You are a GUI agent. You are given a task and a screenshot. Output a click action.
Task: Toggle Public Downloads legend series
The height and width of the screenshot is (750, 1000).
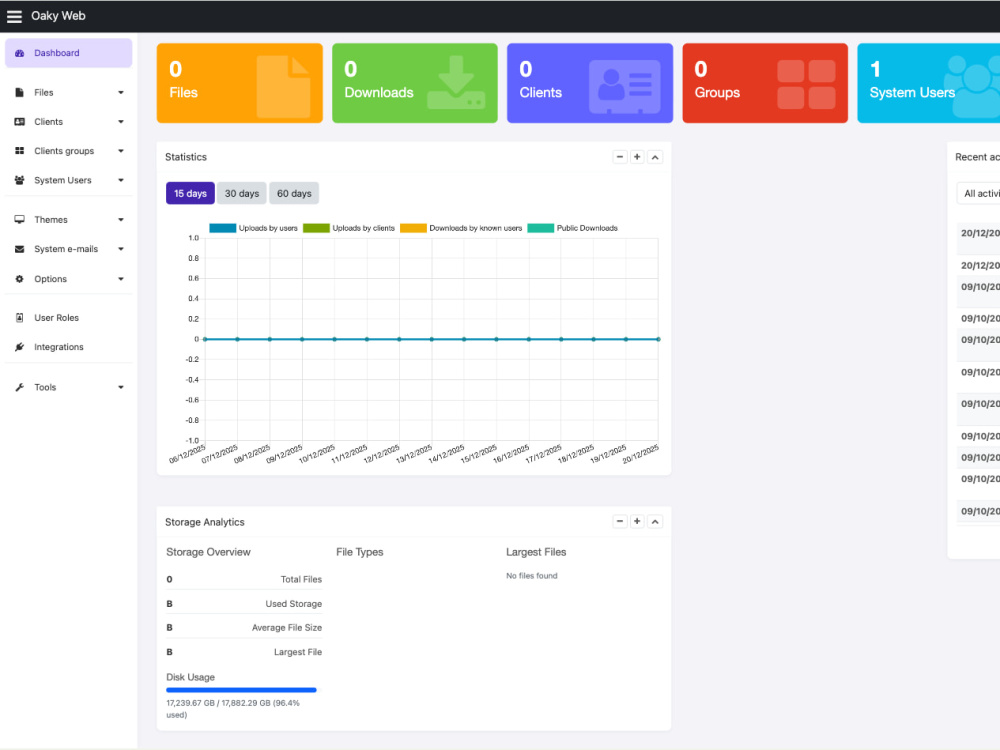[573, 228]
